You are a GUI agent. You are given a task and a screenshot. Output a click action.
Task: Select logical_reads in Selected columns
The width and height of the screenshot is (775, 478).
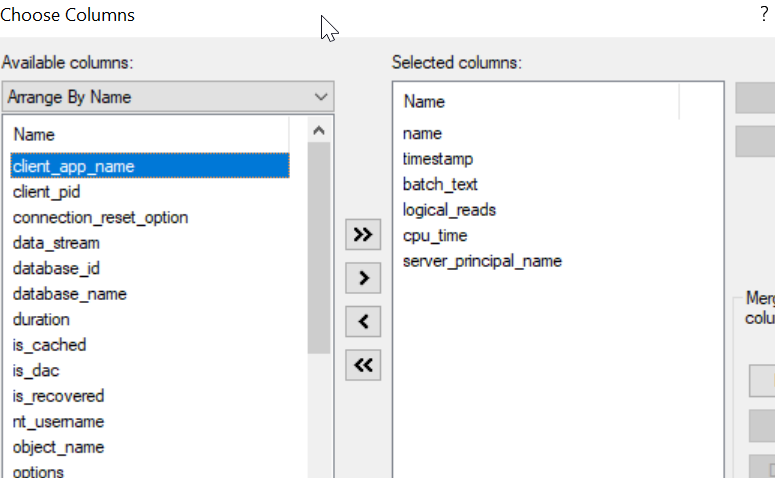tap(449, 210)
